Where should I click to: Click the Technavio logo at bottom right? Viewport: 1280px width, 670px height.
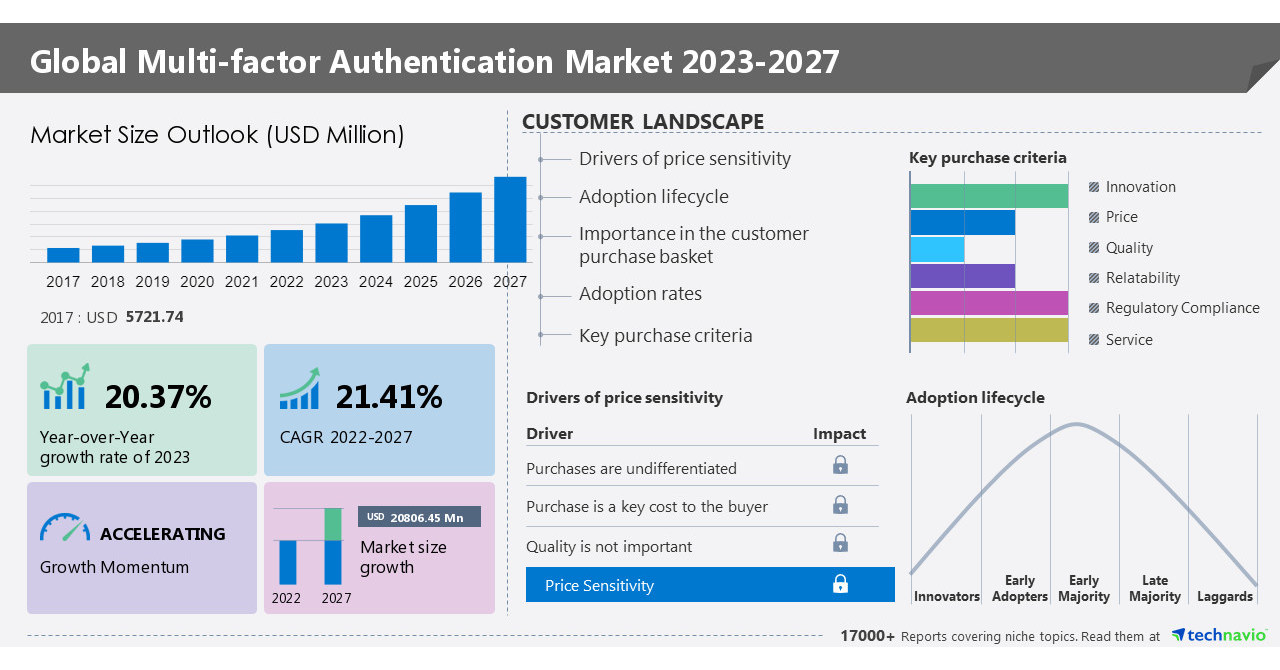coord(1219,634)
